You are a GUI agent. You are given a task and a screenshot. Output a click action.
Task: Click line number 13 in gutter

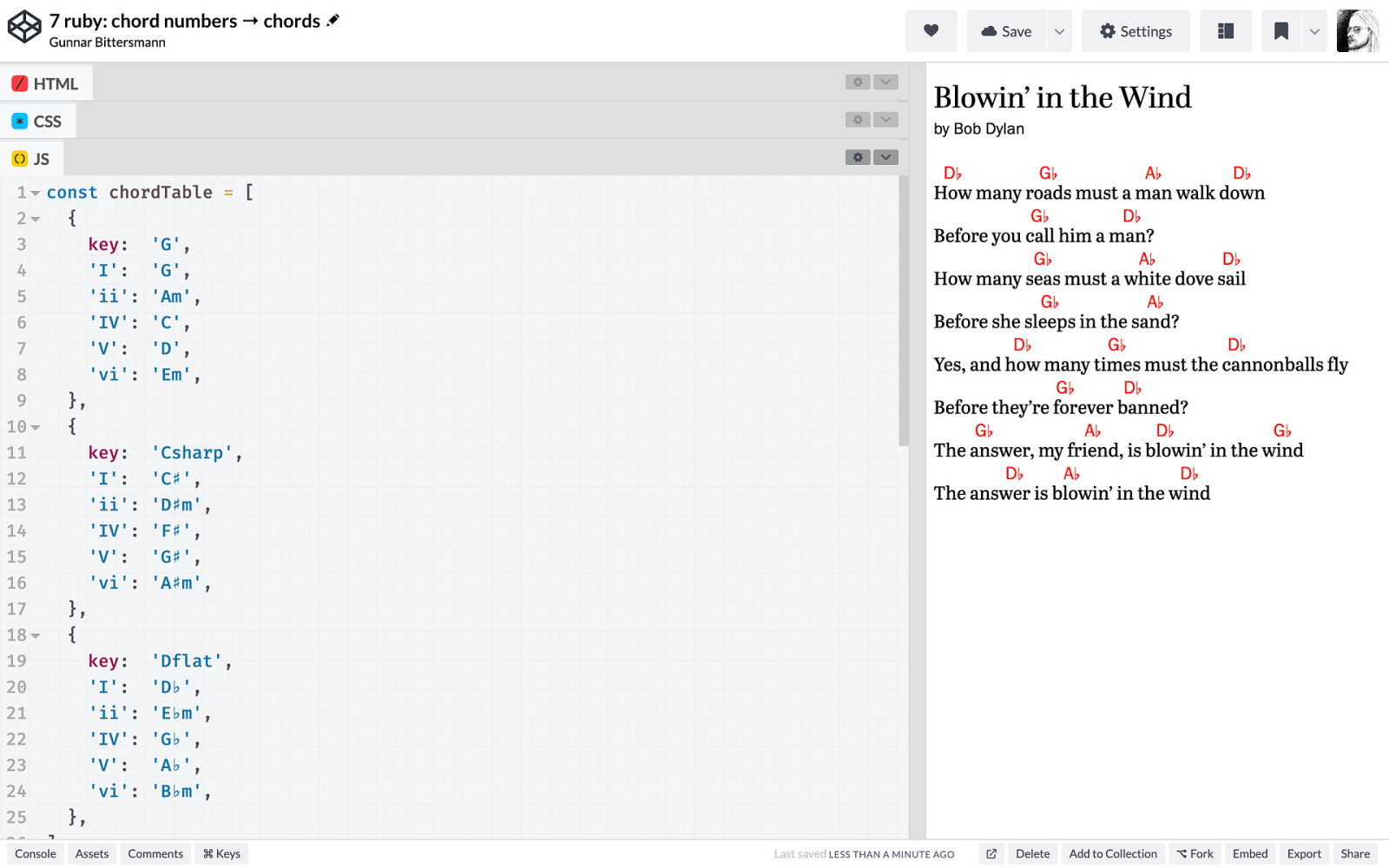click(16, 505)
